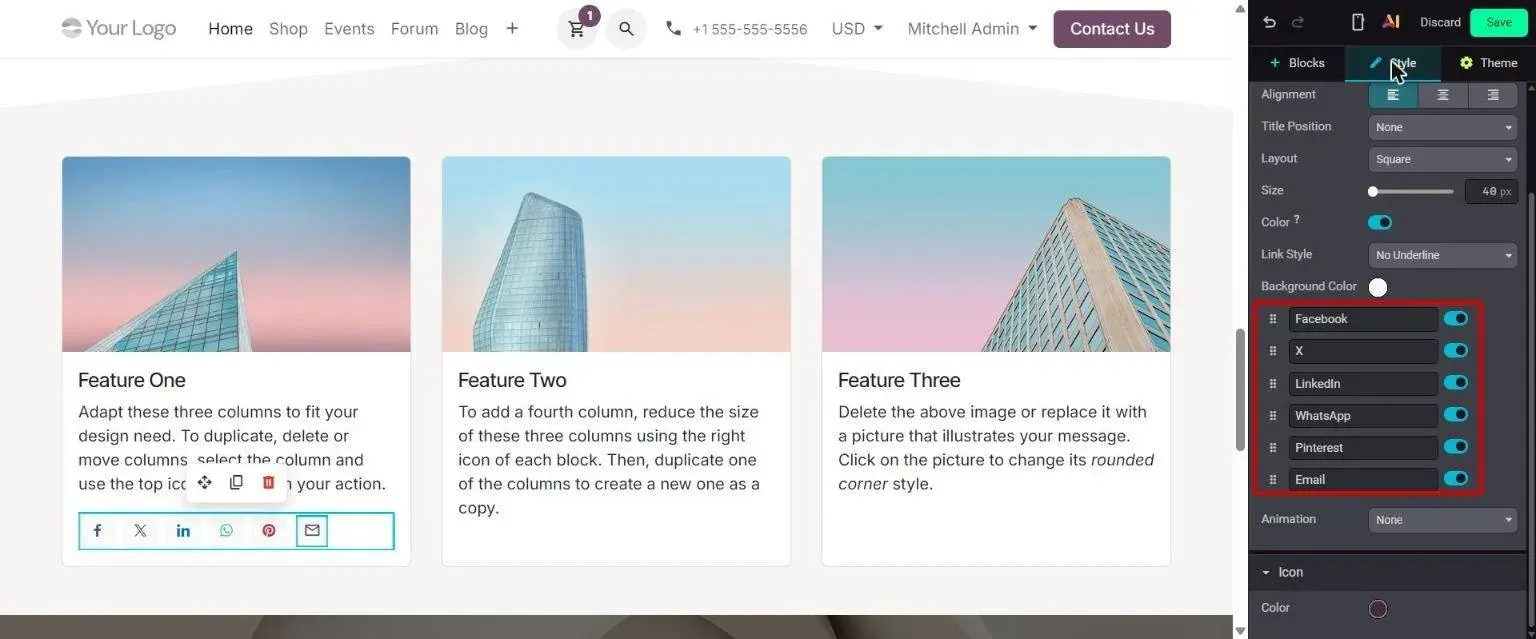1536x639 pixels.
Task: Disable the Facebook toggle
Action: pyautogui.click(x=1456, y=319)
